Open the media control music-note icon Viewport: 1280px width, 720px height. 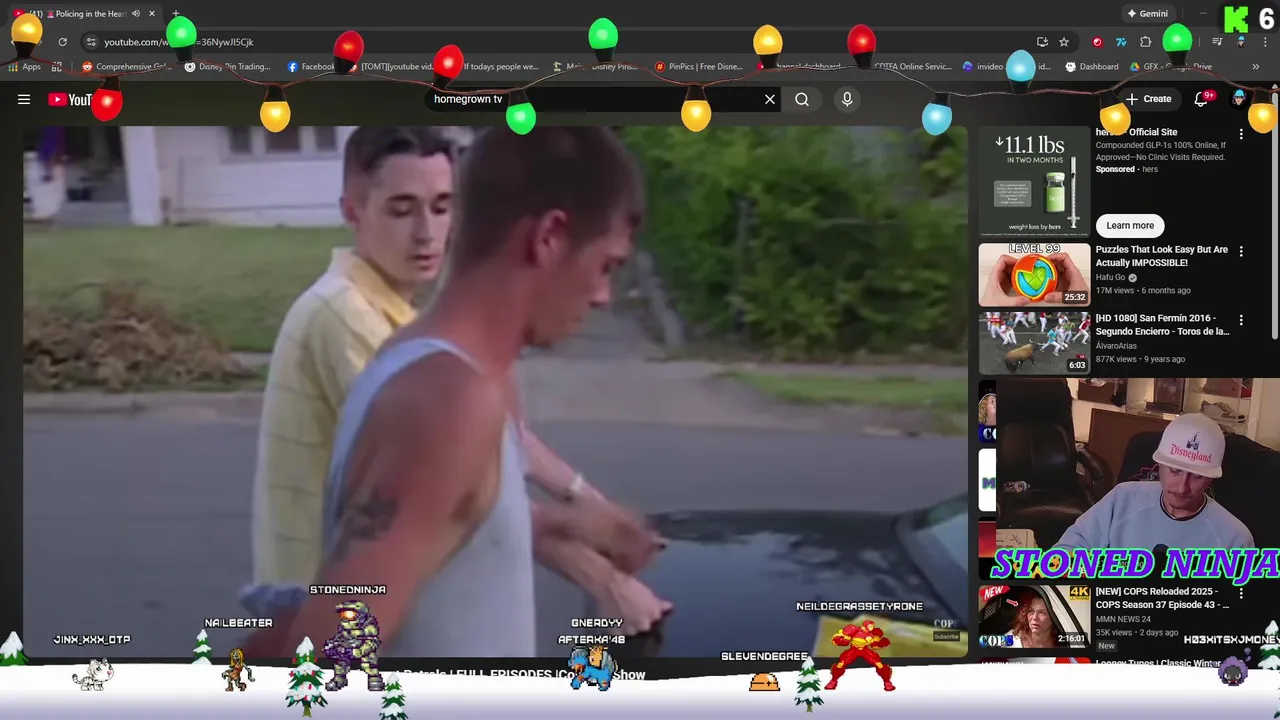(1217, 42)
